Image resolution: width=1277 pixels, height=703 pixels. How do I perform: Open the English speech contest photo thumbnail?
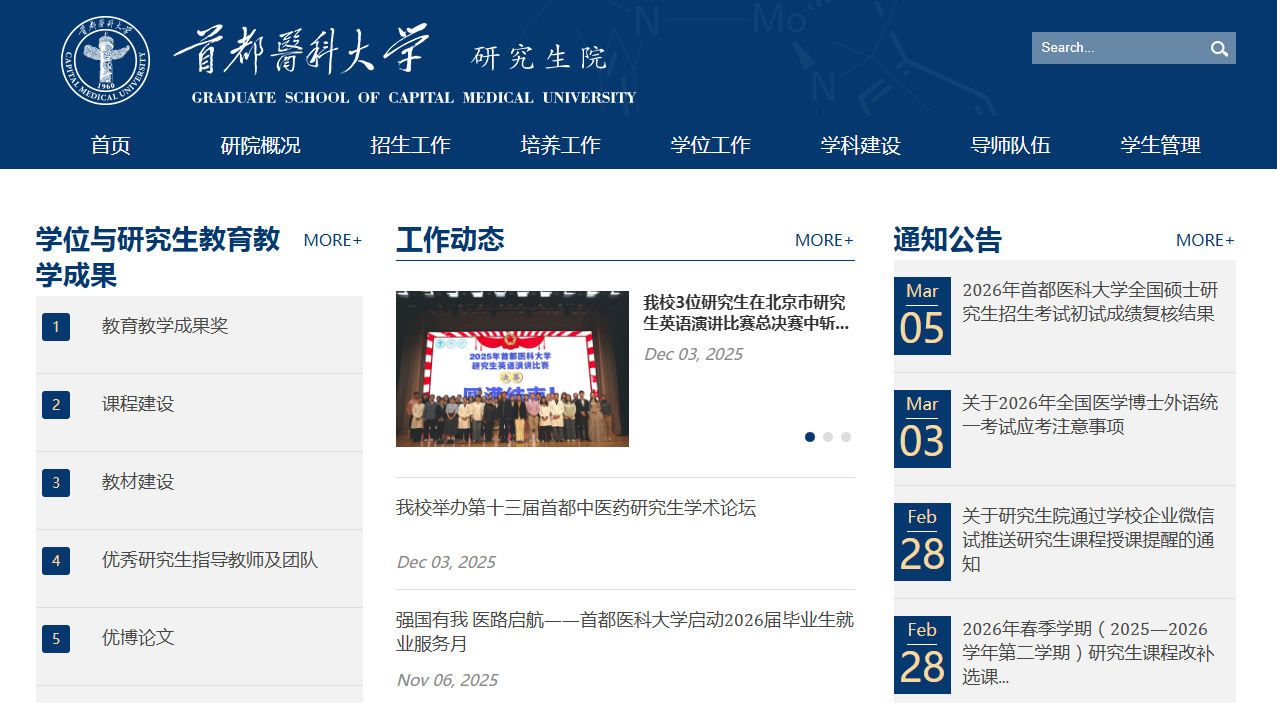[512, 369]
